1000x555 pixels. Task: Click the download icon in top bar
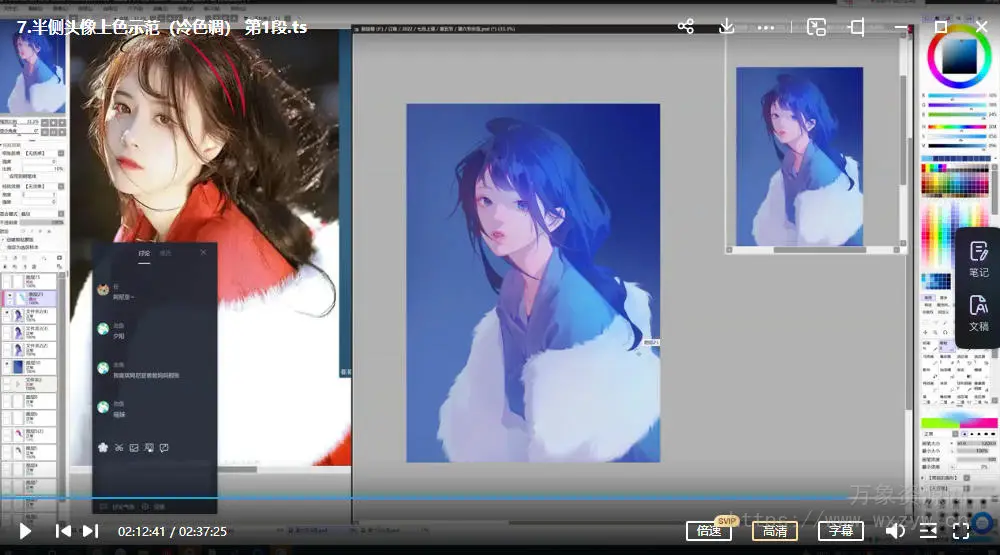(727, 27)
